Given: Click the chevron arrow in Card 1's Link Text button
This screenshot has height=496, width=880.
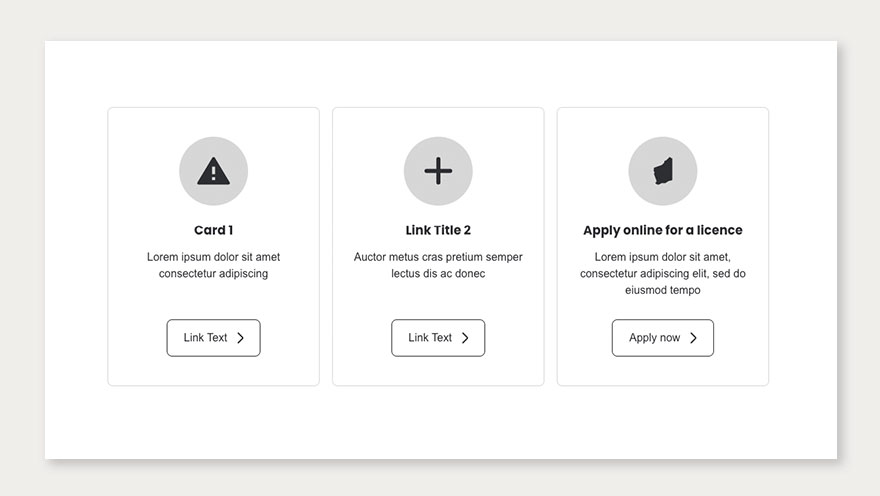Looking at the screenshot, I should [x=241, y=338].
